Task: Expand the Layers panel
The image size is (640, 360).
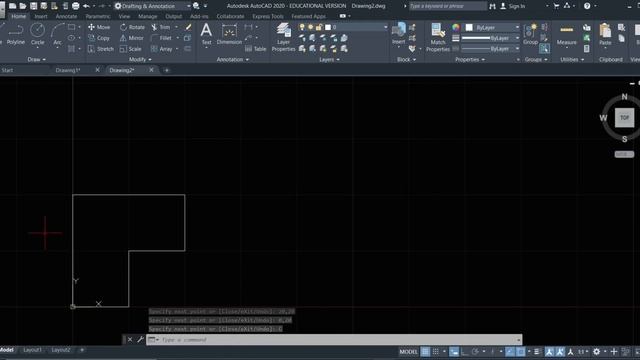Action: click(x=329, y=60)
